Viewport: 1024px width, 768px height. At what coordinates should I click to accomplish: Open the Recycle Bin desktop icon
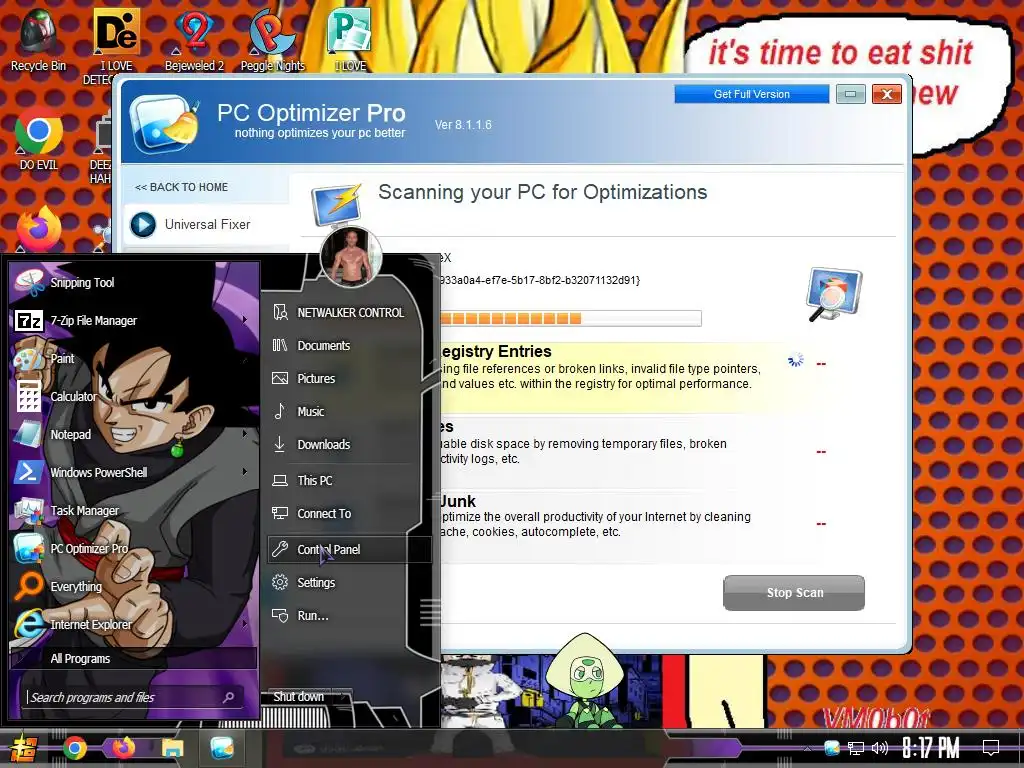pos(38,39)
